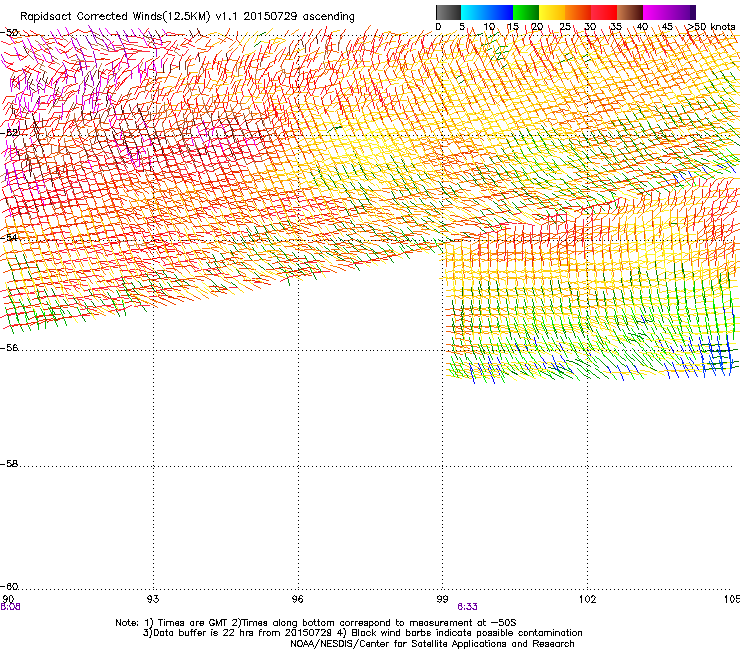Select the yellow 20–25 knots legend segment
This screenshot has height=650, width=740.
552,12
